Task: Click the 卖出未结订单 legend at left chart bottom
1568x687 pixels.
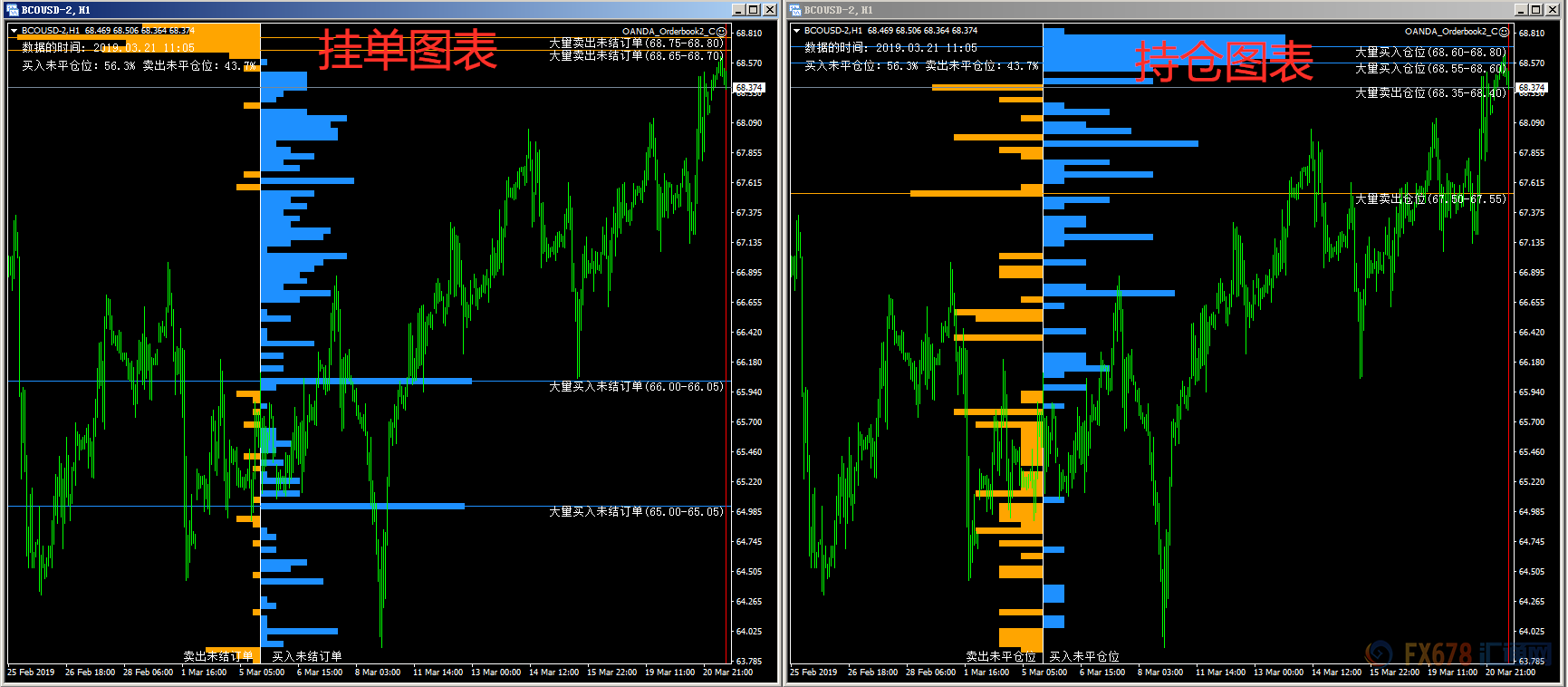Action: tap(218, 656)
